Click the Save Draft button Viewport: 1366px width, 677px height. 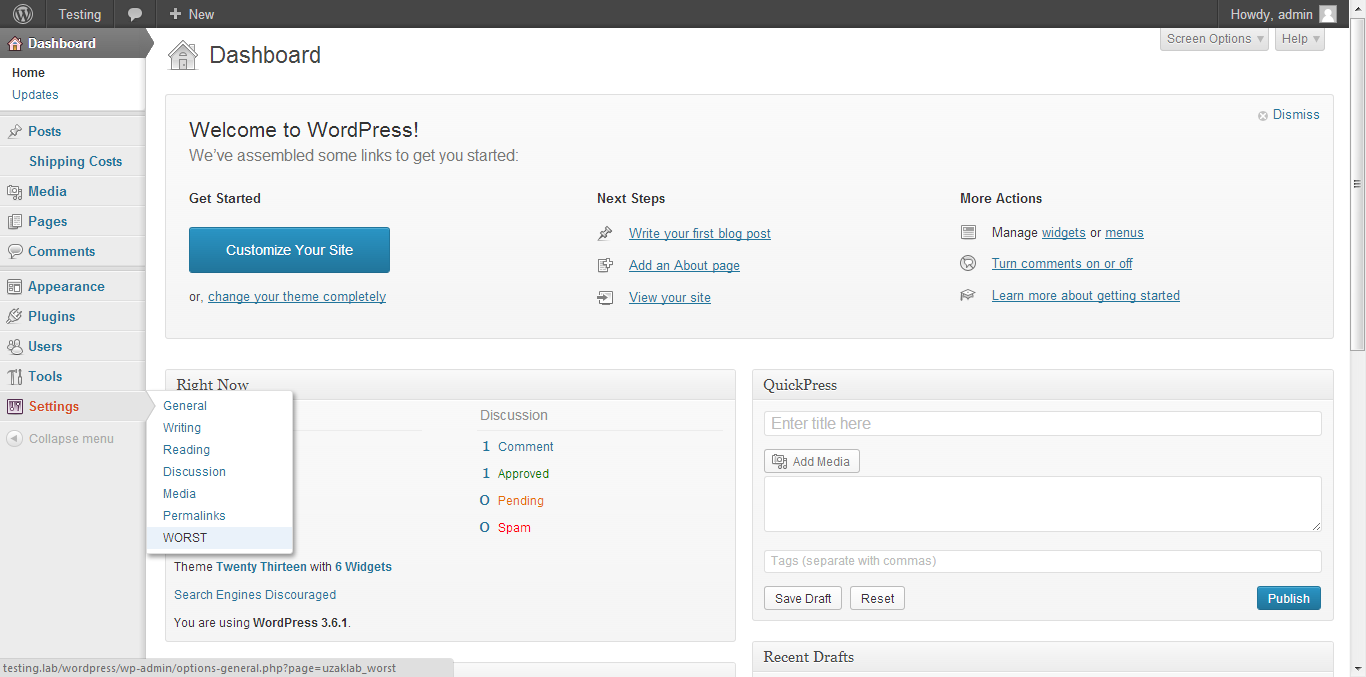(x=803, y=598)
